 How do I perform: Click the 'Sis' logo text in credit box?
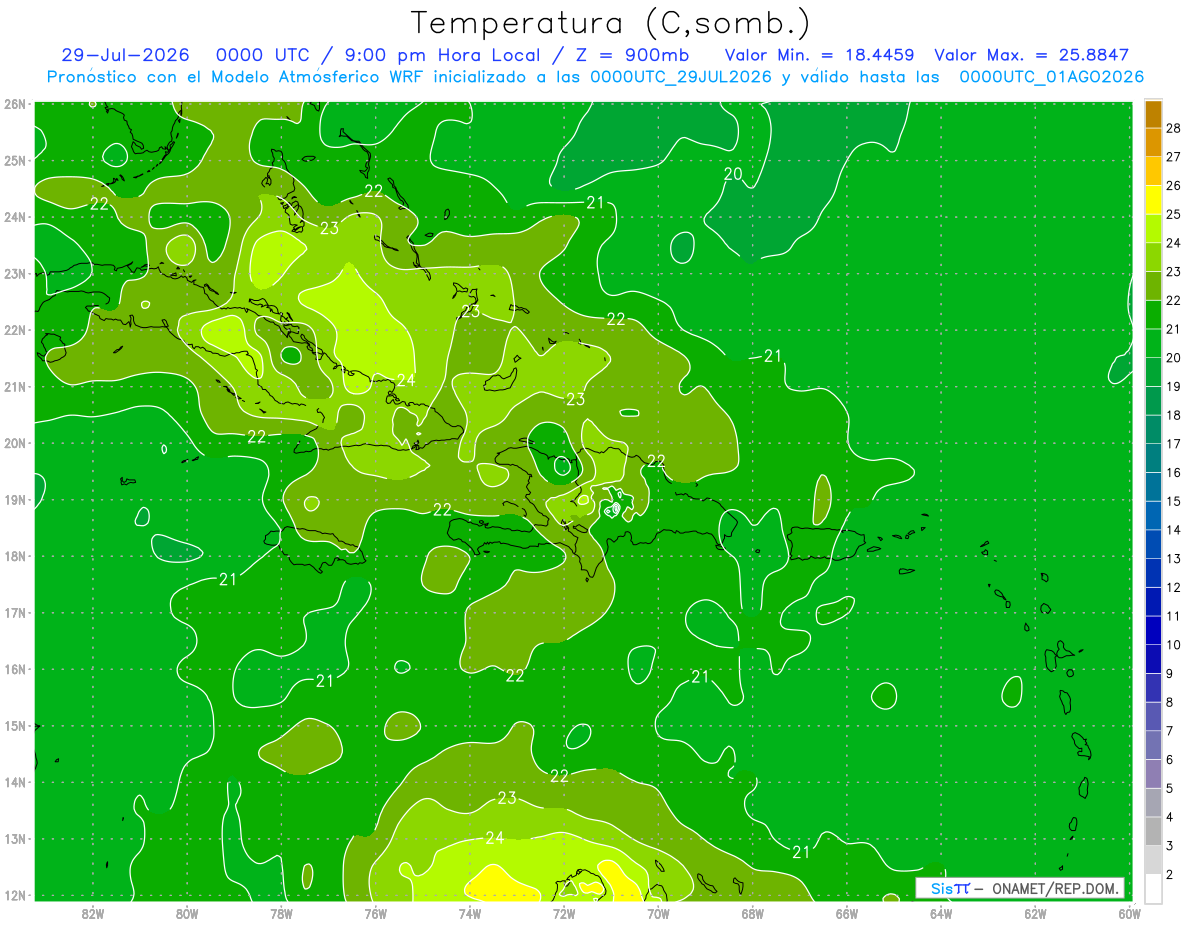point(941,888)
